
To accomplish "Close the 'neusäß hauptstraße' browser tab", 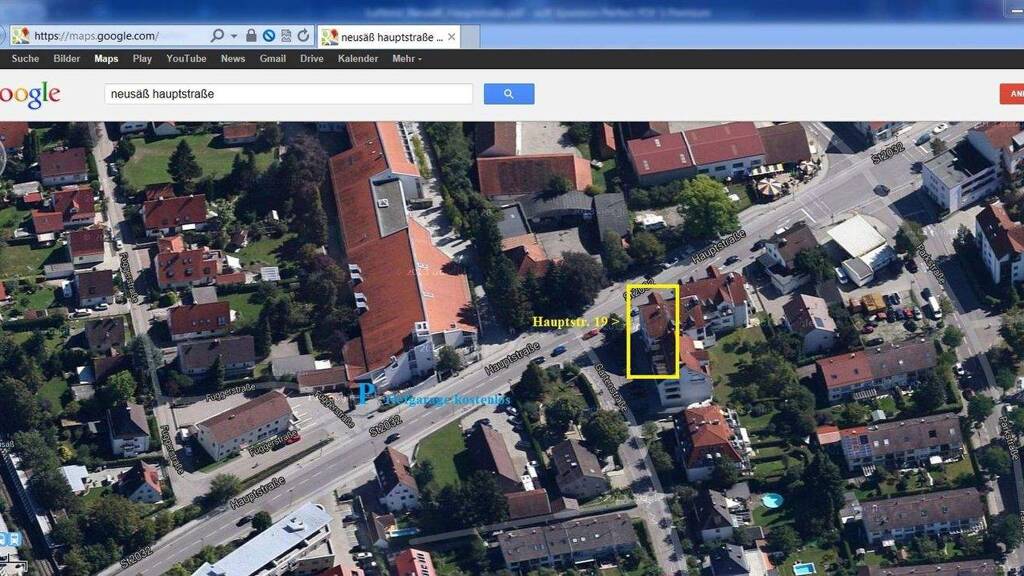I will coord(452,37).
